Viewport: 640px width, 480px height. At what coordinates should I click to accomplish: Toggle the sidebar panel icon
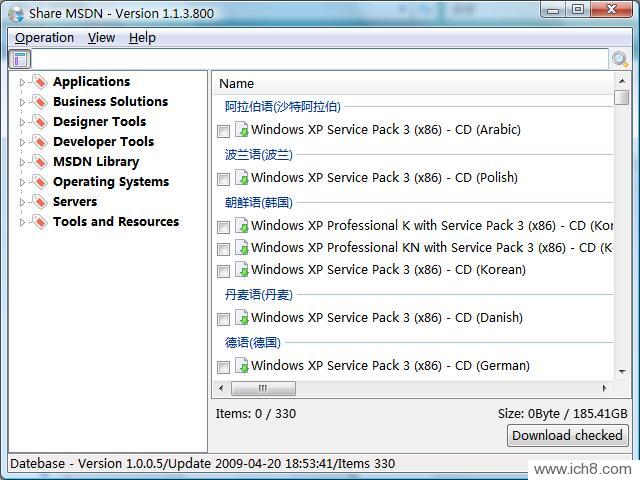(x=20, y=59)
